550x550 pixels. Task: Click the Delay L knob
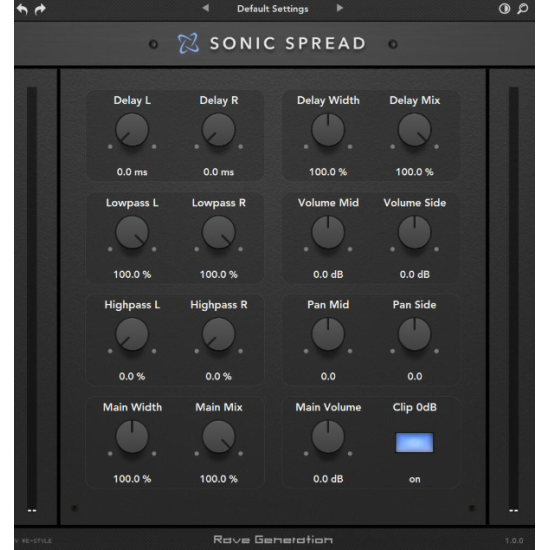pos(132,130)
